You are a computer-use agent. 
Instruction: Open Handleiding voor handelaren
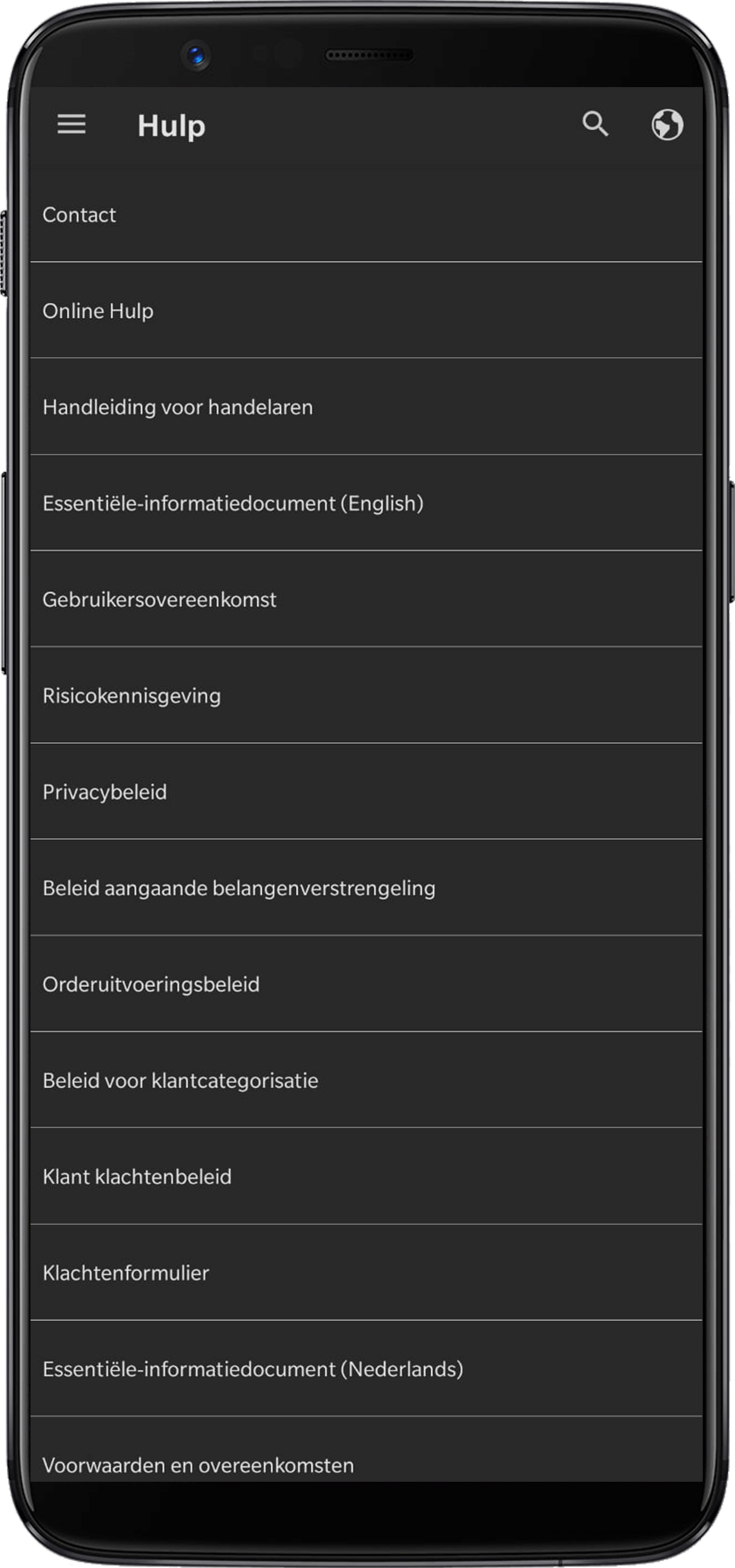pyautogui.click(x=178, y=407)
